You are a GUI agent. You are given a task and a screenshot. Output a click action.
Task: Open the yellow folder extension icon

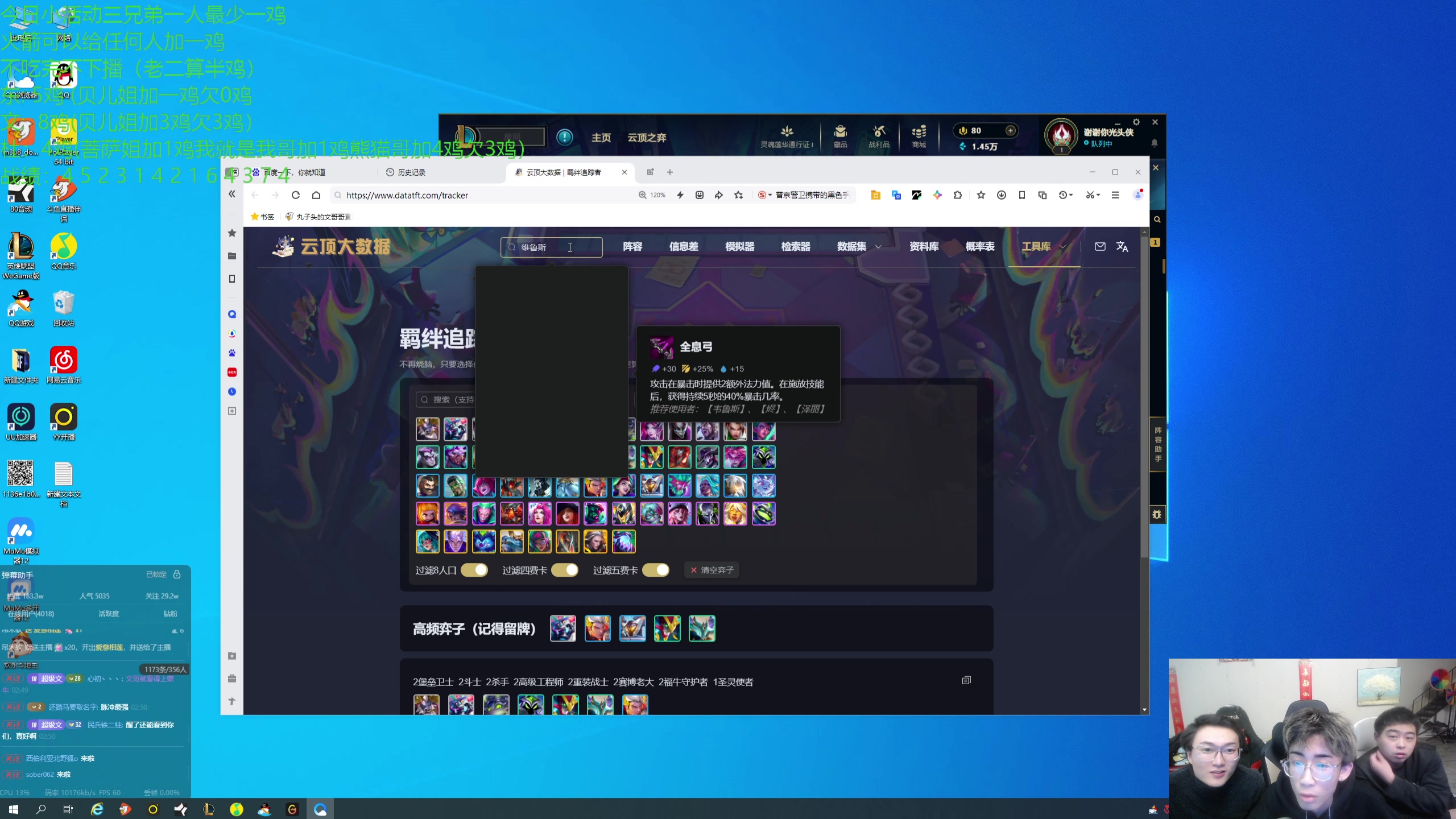(x=876, y=195)
